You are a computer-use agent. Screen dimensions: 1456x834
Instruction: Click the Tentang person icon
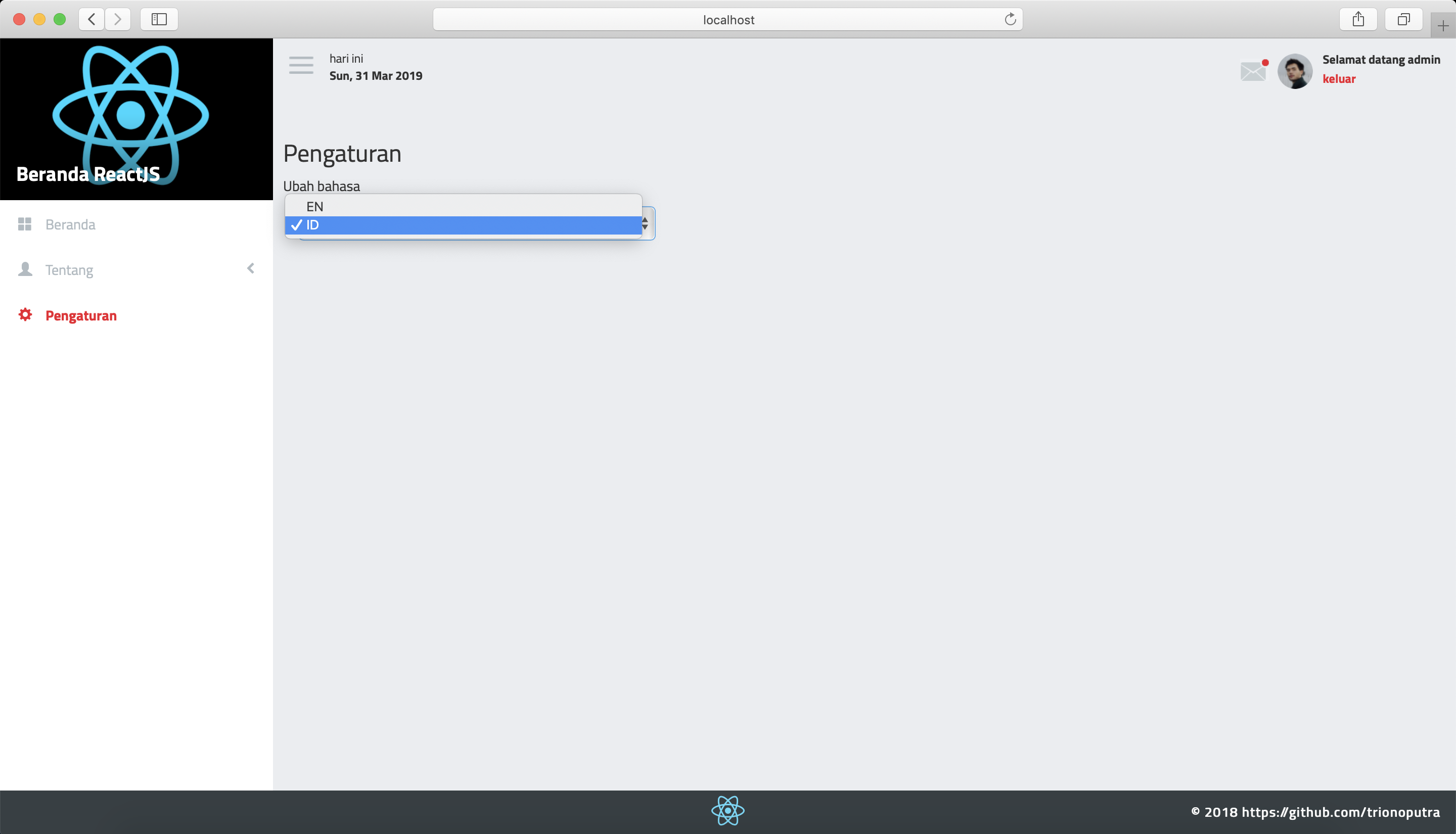pyautogui.click(x=25, y=269)
